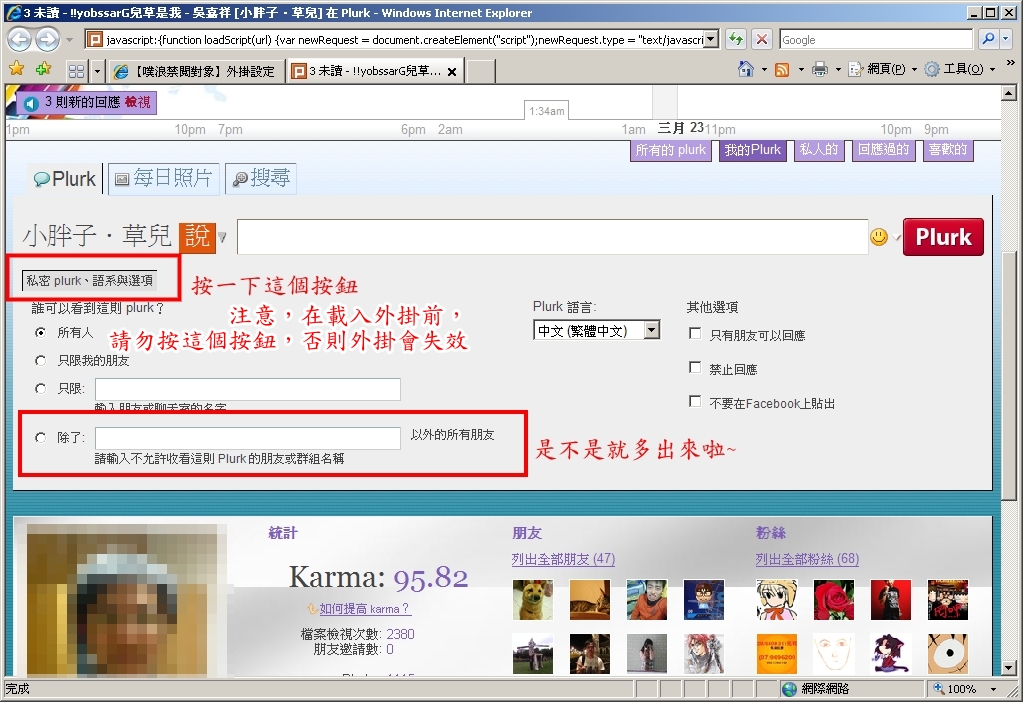This screenshot has width=1023, height=702.
Task: Click the printer icon in toolbar
Action: (x=820, y=70)
